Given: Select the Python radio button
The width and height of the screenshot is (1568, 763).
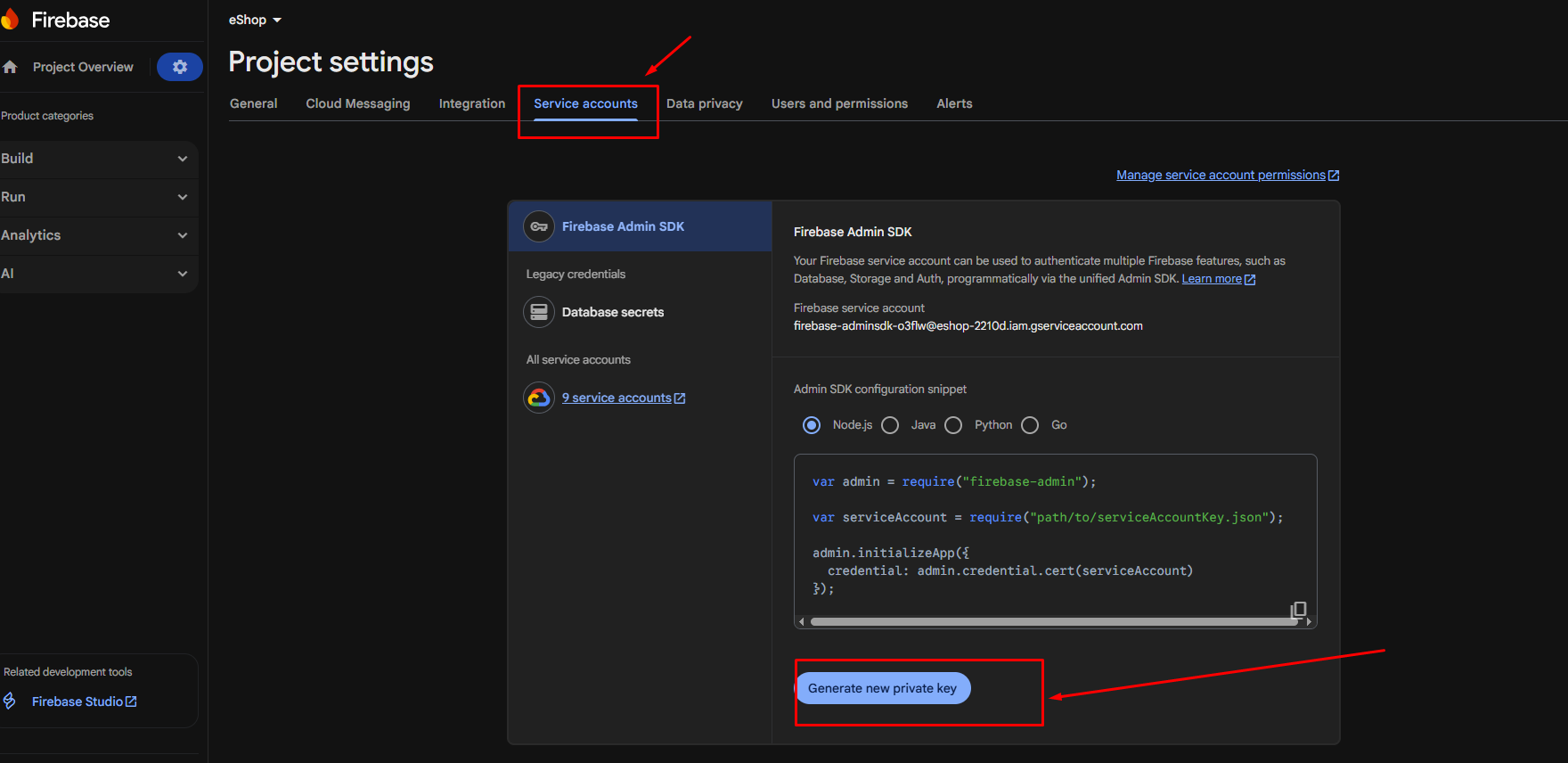Looking at the screenshot, I should coord(953,425).
